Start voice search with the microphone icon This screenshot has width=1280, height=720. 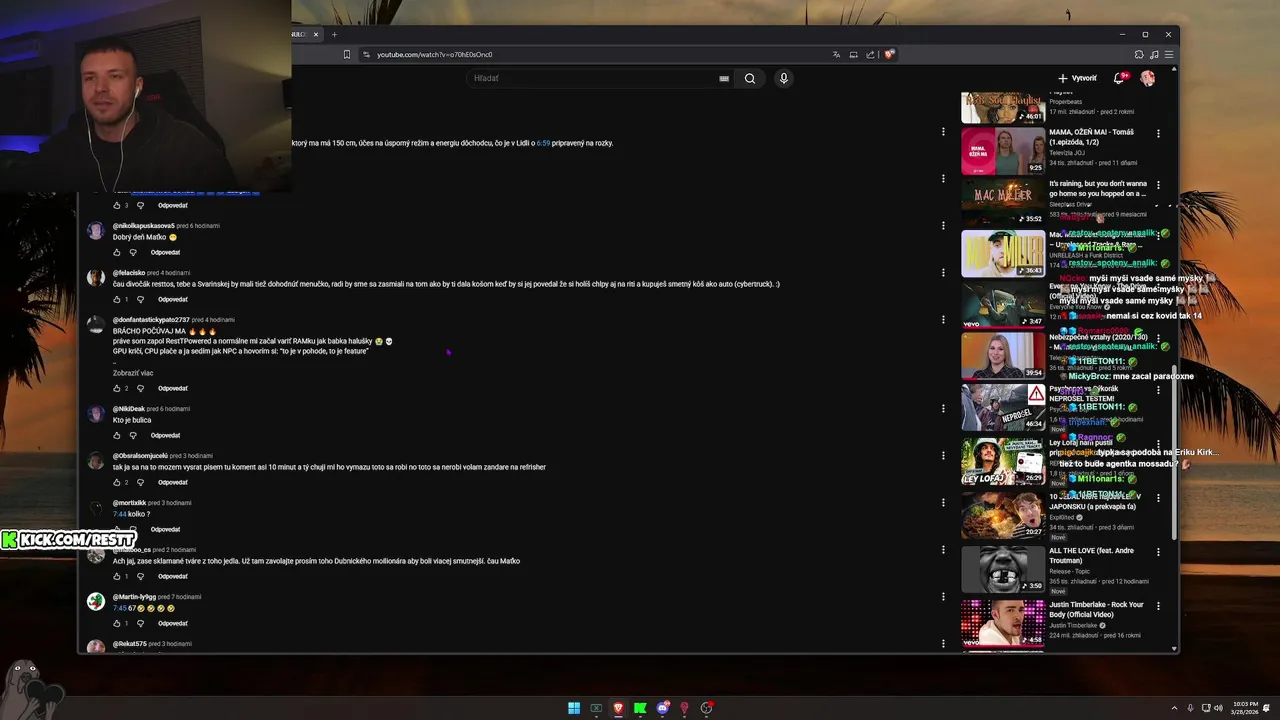point(783,78)
